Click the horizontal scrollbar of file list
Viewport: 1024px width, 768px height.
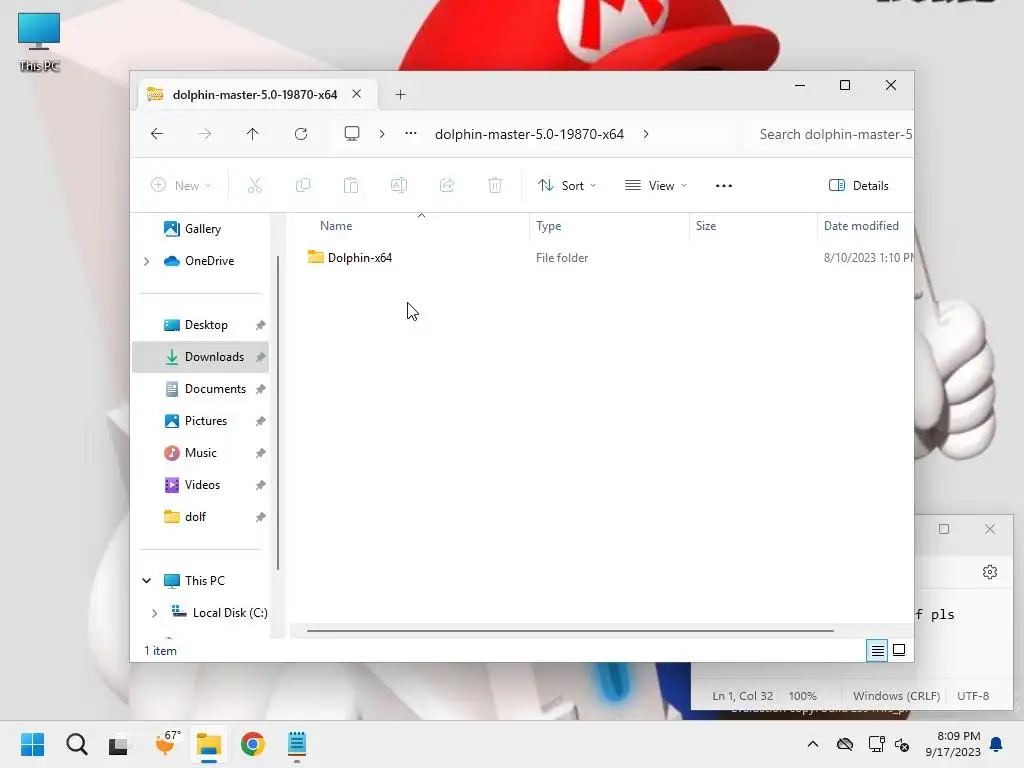(x=570, y=631)
